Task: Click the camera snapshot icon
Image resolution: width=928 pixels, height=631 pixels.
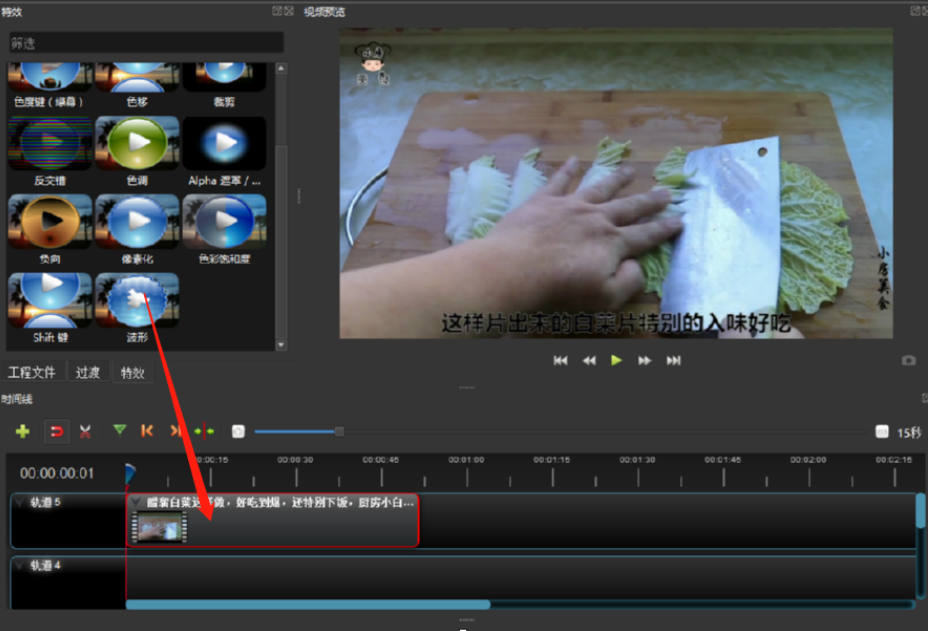Action: [x=908, y=360]
